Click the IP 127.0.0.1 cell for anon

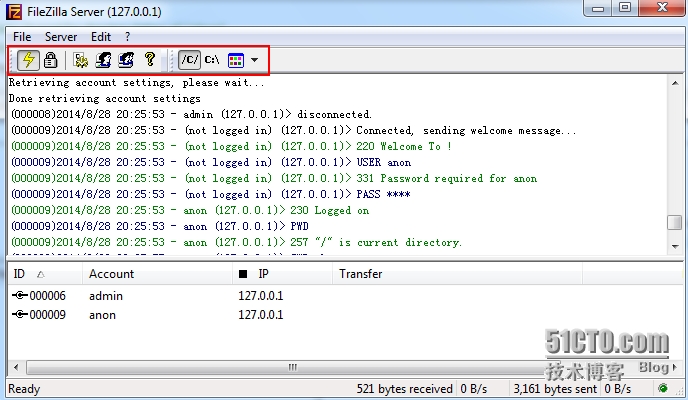[x=261, y=315]
